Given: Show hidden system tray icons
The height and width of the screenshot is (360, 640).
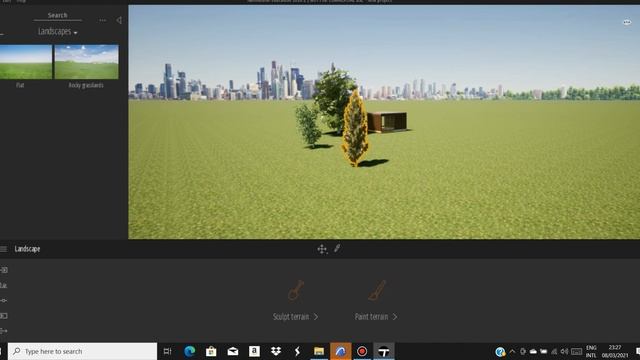Looking at the screenshot, I should 513,351.
